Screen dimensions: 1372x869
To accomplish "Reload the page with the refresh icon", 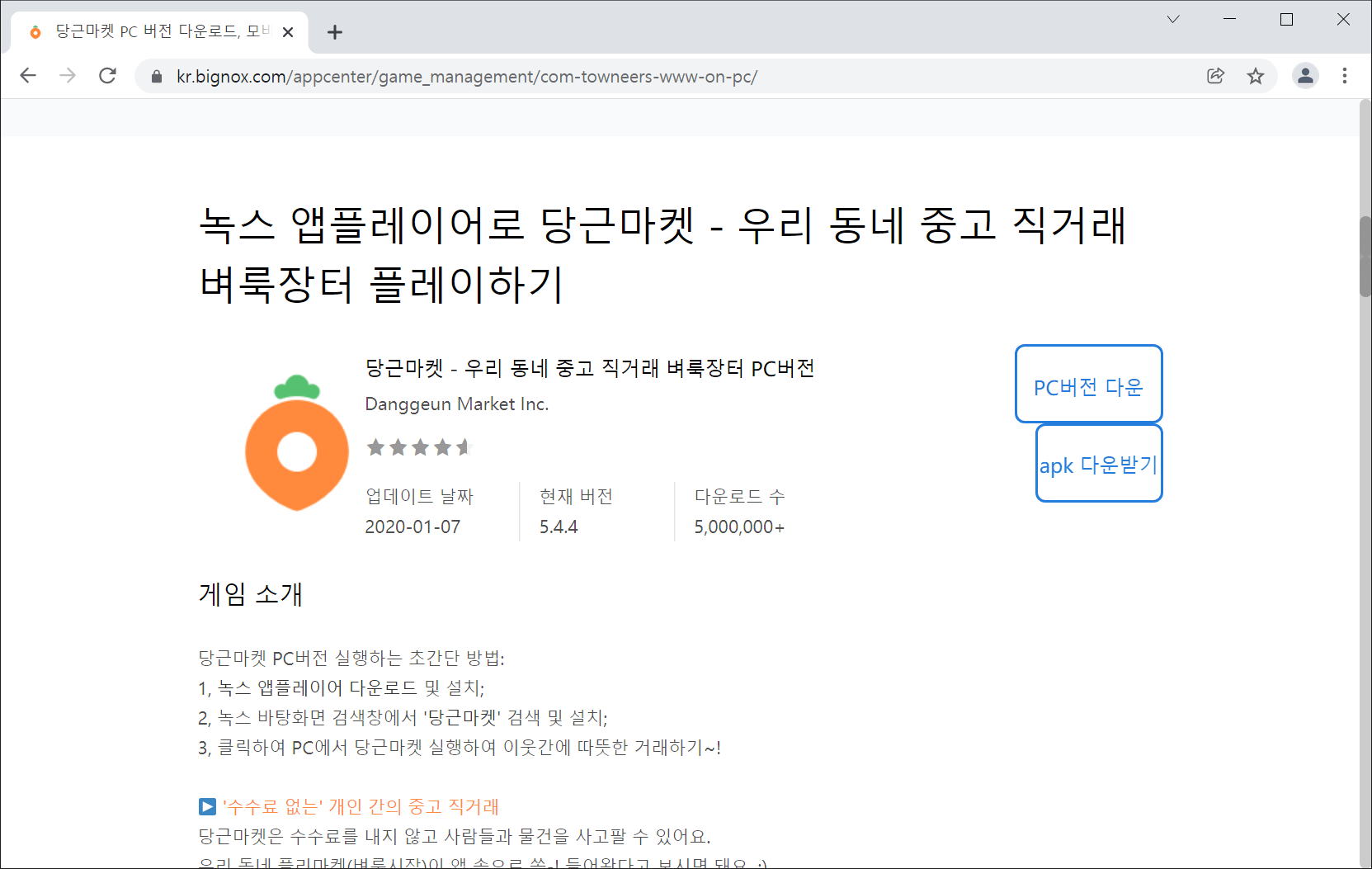I will click(107, 76).
